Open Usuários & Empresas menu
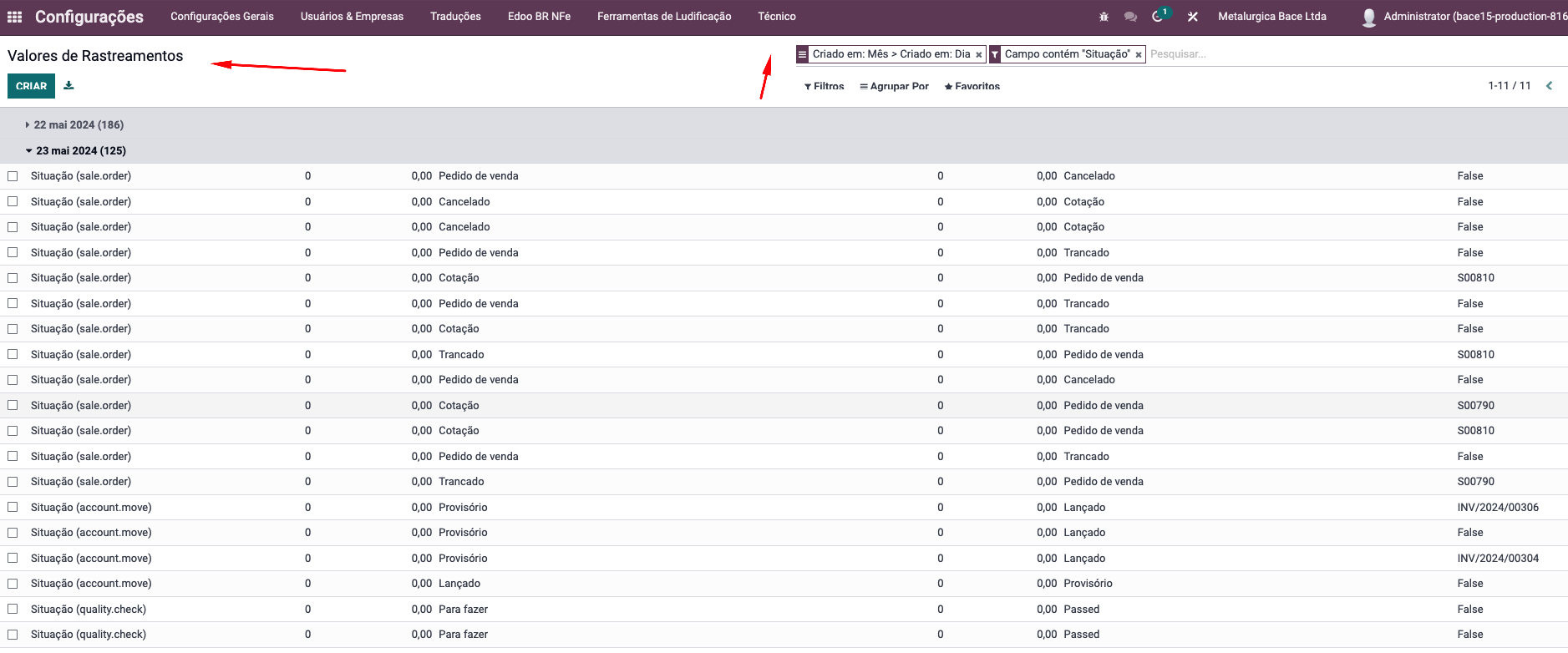This screenshot has width=1568, height=653. [x=352, y=17]
